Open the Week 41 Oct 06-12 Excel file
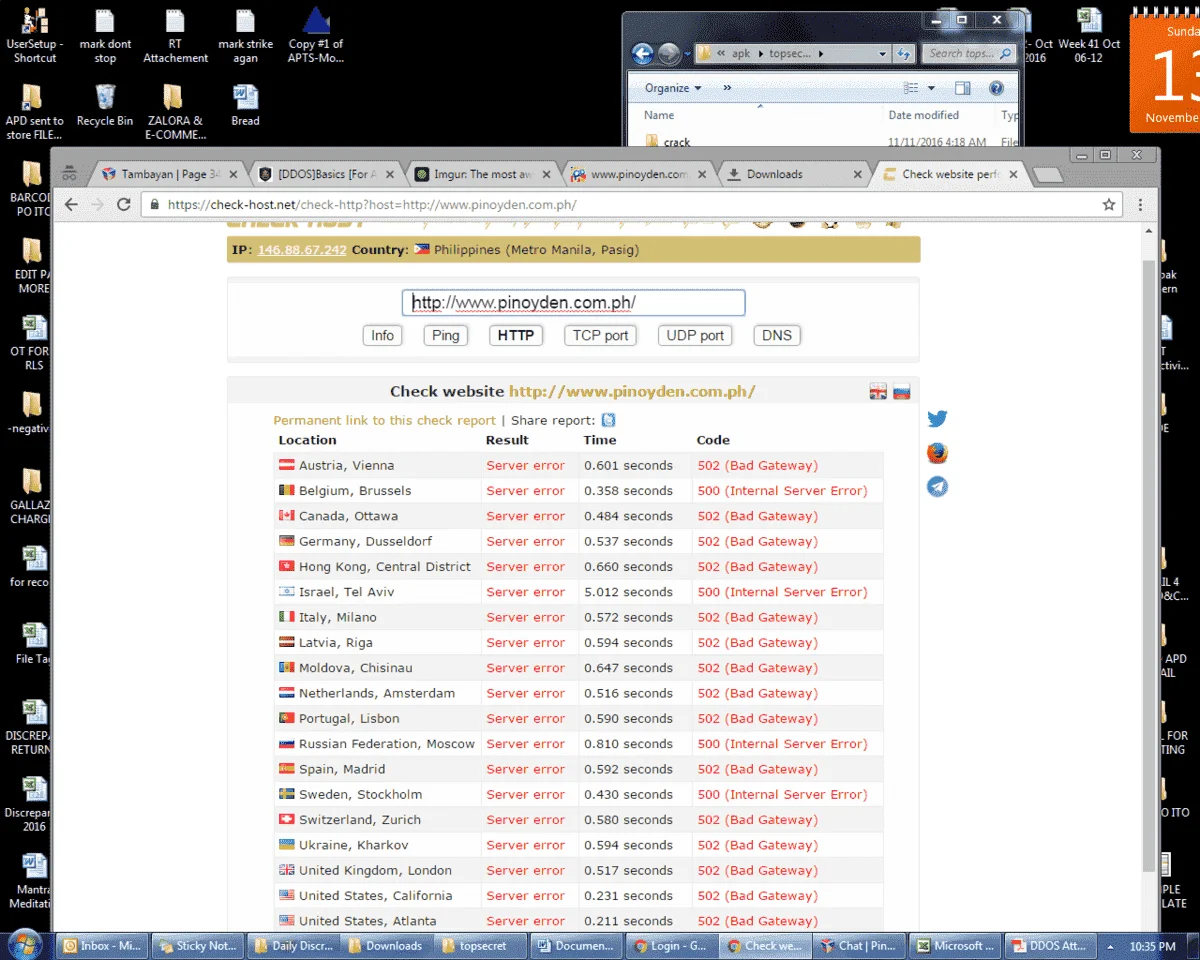This screenshot has width=1200, height=960. pyautogui.click(x=1089, y=36)
